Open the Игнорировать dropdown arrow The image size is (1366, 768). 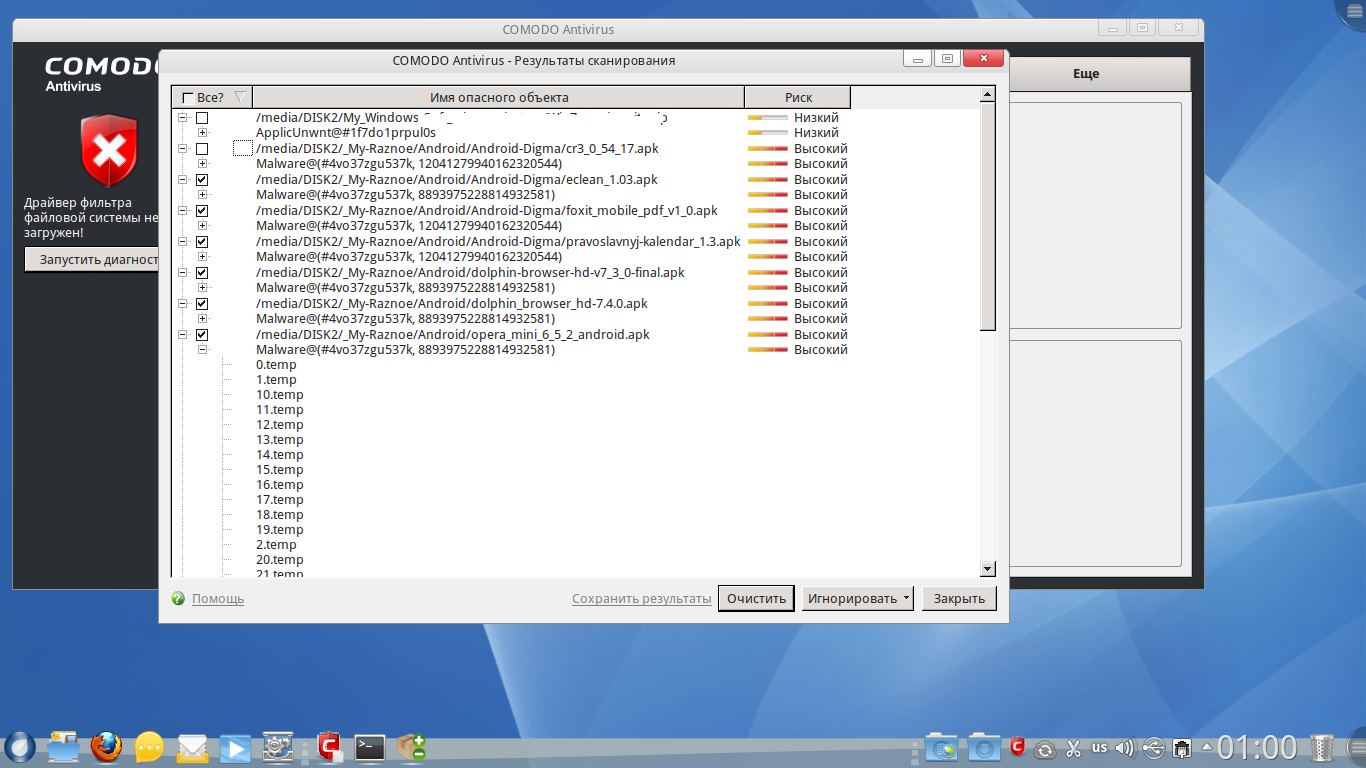[x=905, y=598]
